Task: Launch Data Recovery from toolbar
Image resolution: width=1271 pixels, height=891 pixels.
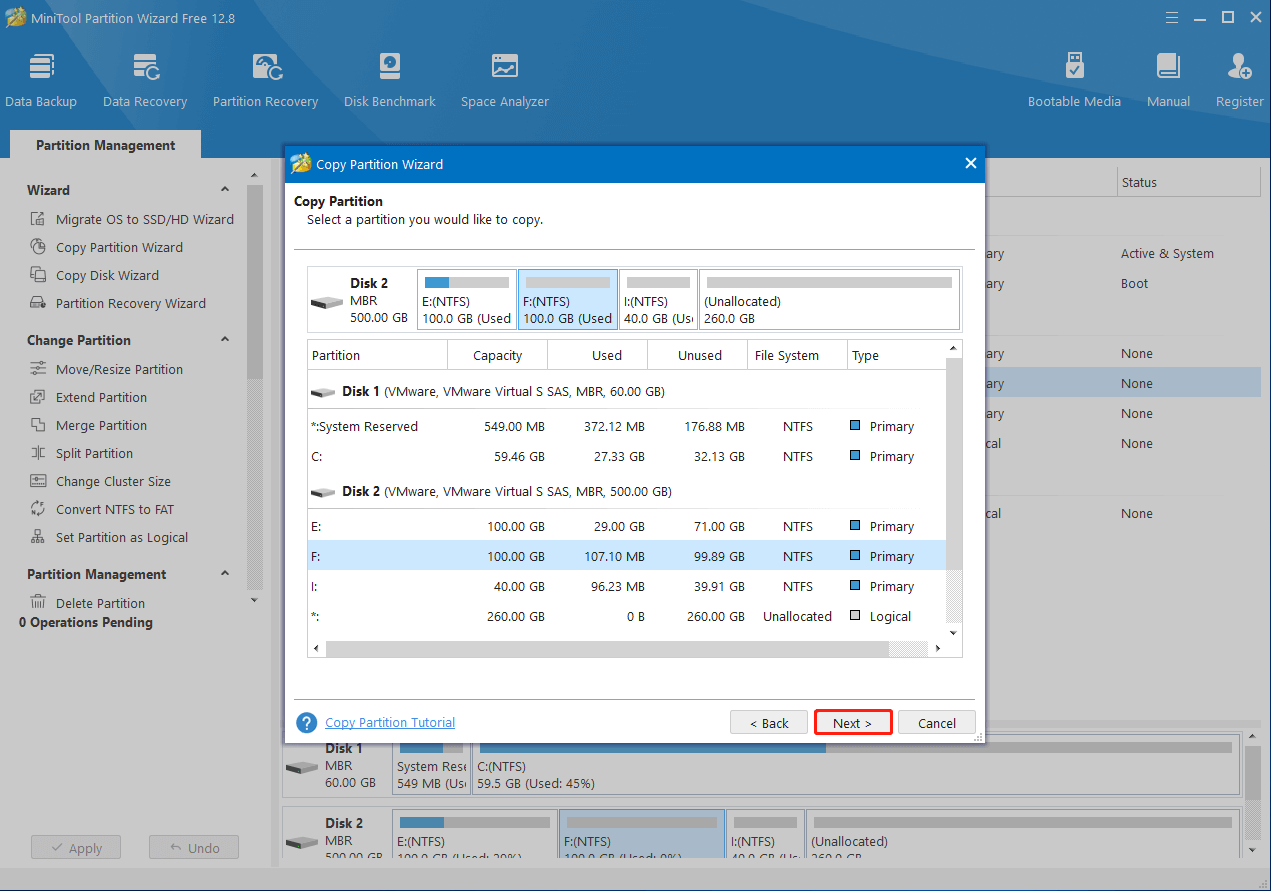Action: pos(145,80)
